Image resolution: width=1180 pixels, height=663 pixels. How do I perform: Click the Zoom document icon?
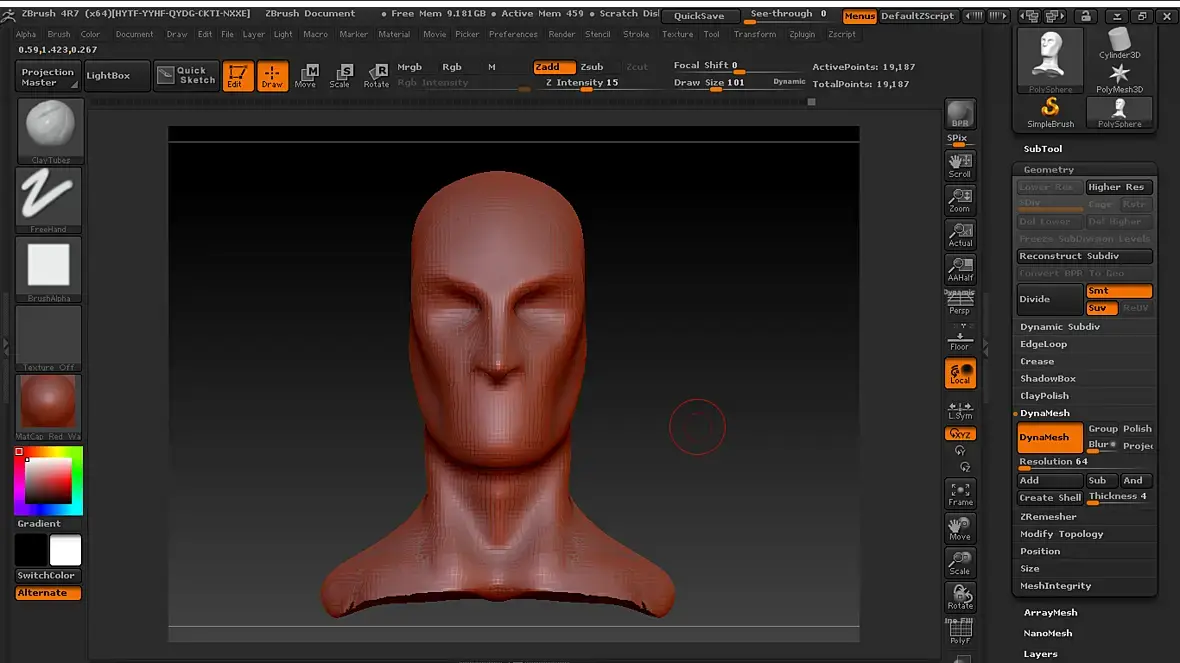point(960,200)
